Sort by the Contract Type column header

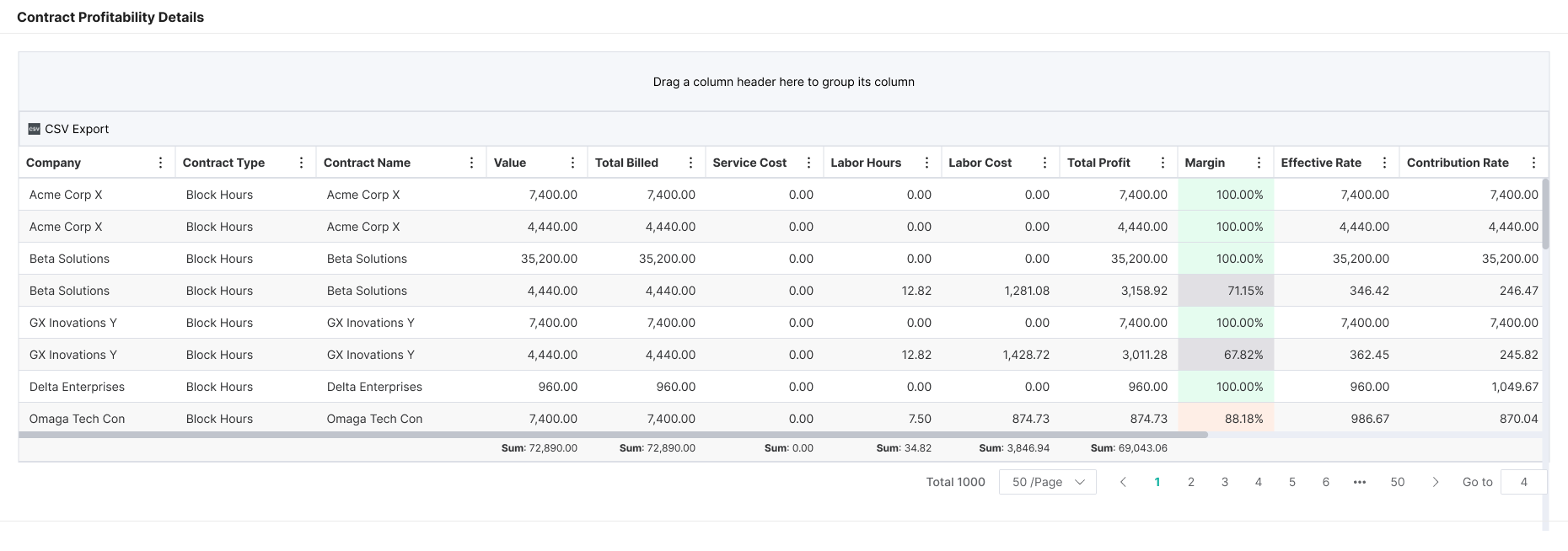(223, 163)
